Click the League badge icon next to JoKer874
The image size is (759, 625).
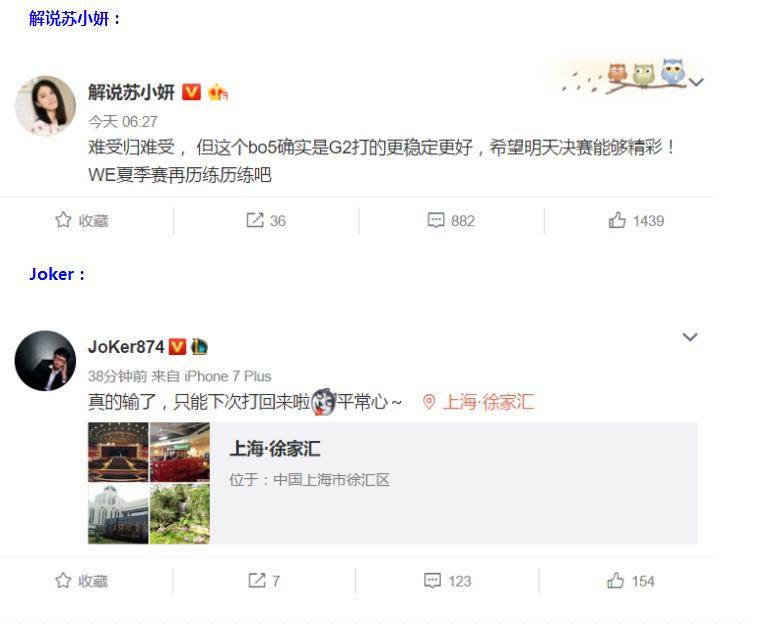pos(199,347)
